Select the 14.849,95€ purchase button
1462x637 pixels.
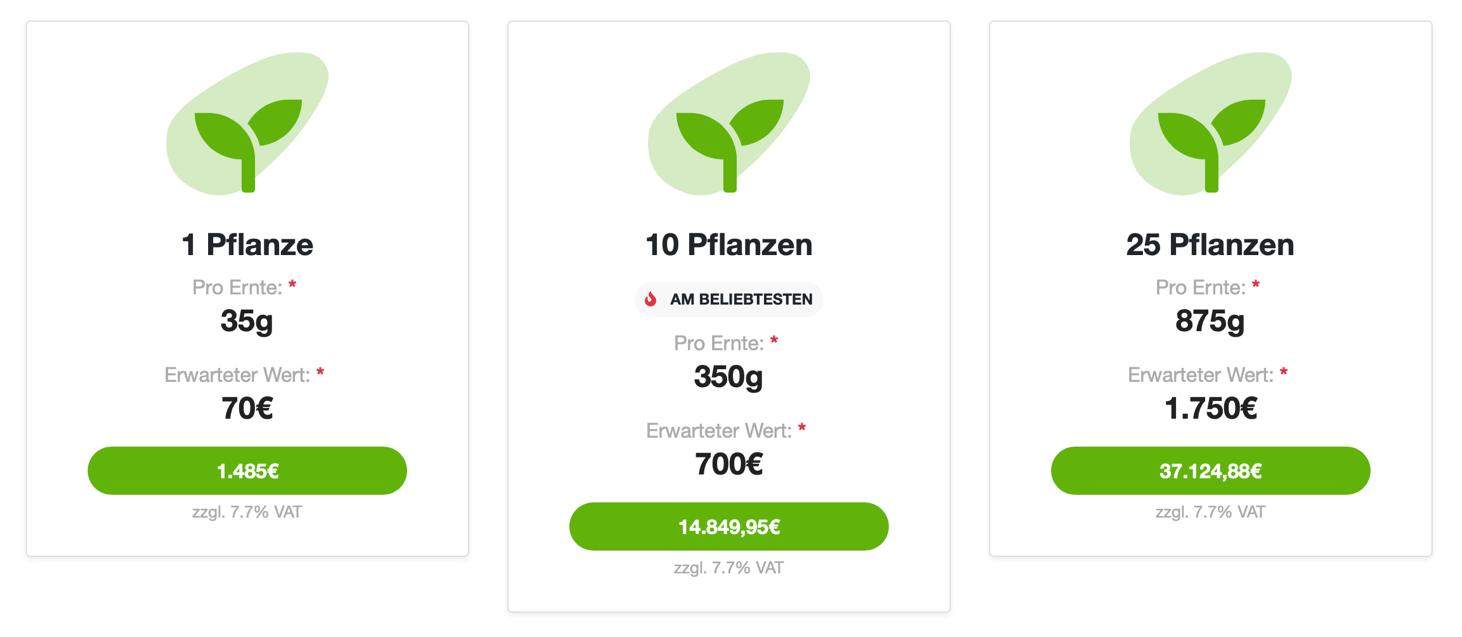point(729,527)
